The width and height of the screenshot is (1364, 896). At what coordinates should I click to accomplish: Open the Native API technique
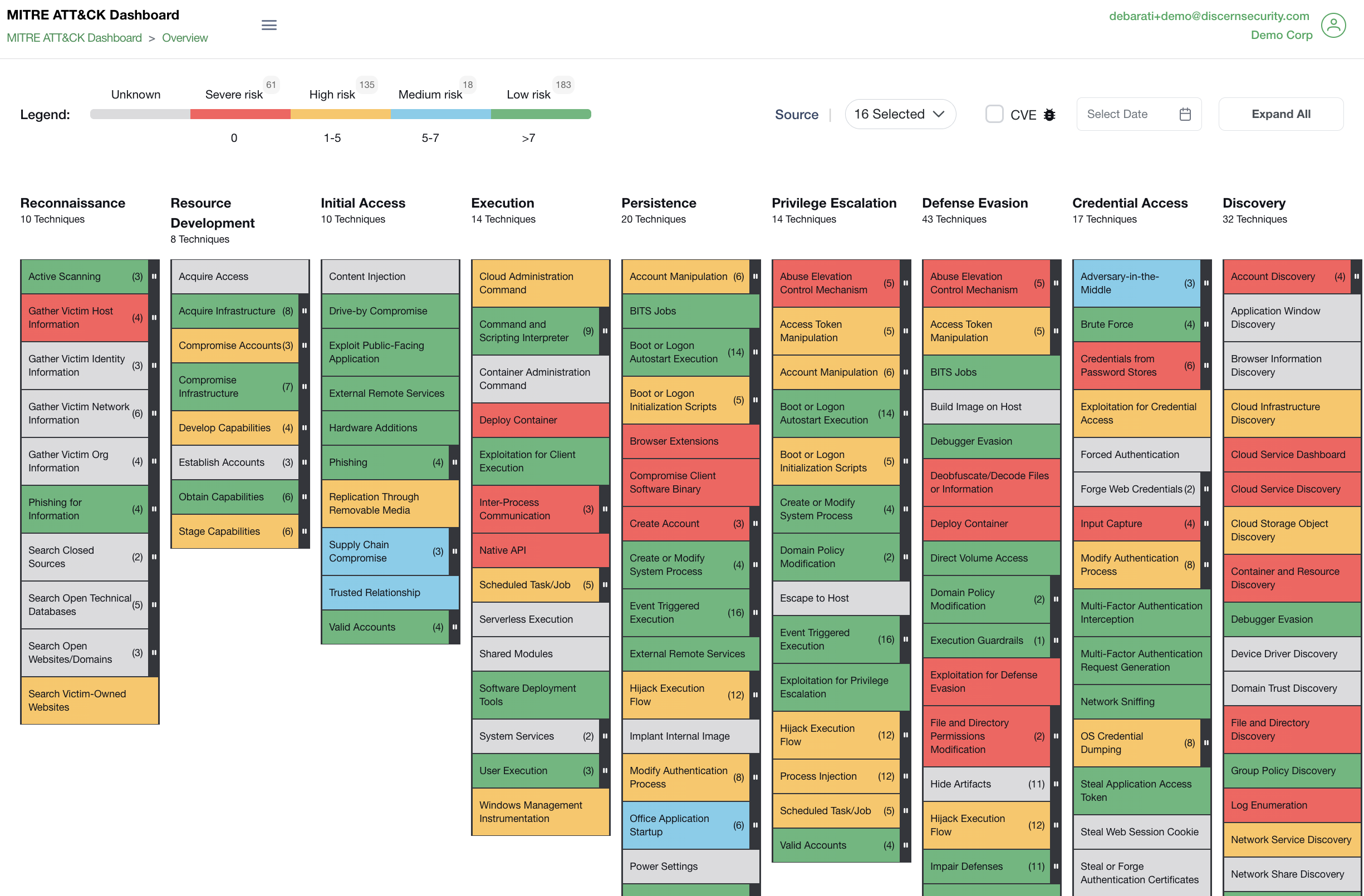tap(541, 550)
